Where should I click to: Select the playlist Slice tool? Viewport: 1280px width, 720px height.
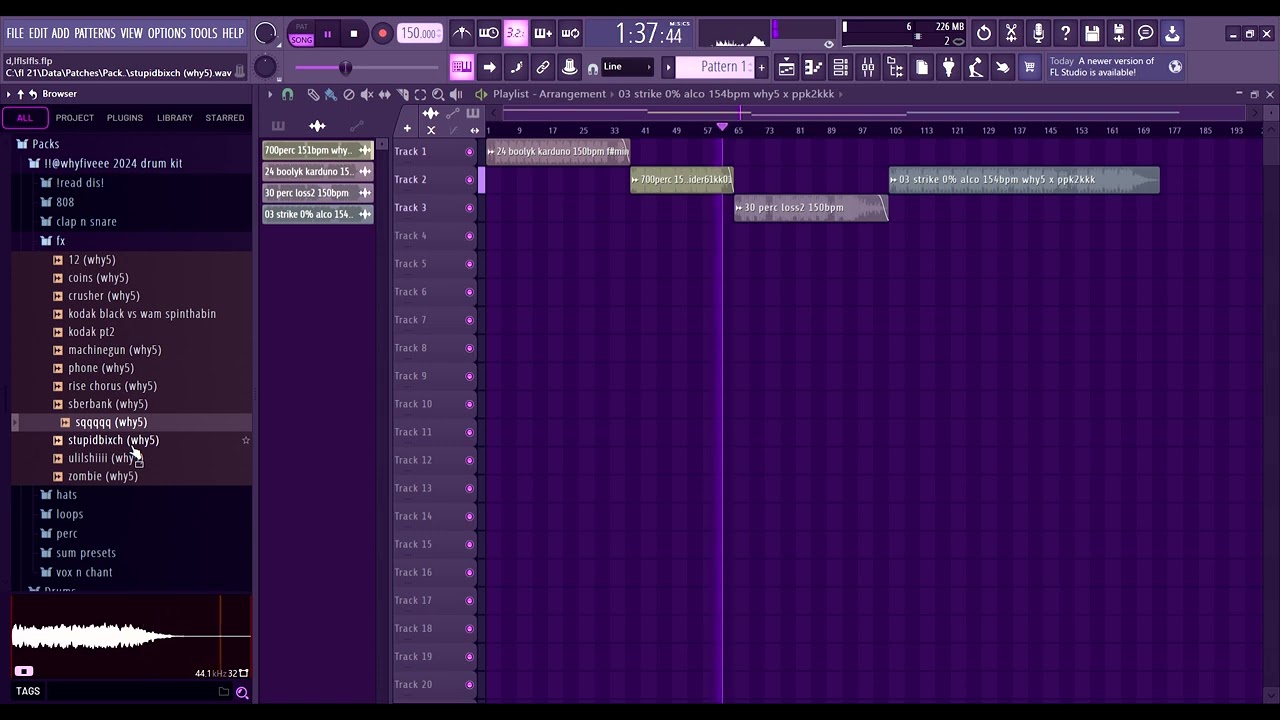[x=403, y=94]
